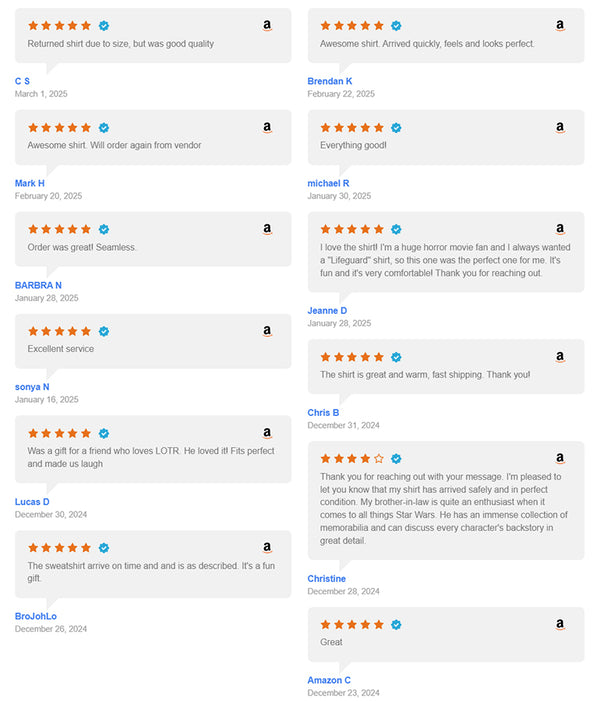
Task: Click the date December 23, 2024
Action: tap(343, 693)
